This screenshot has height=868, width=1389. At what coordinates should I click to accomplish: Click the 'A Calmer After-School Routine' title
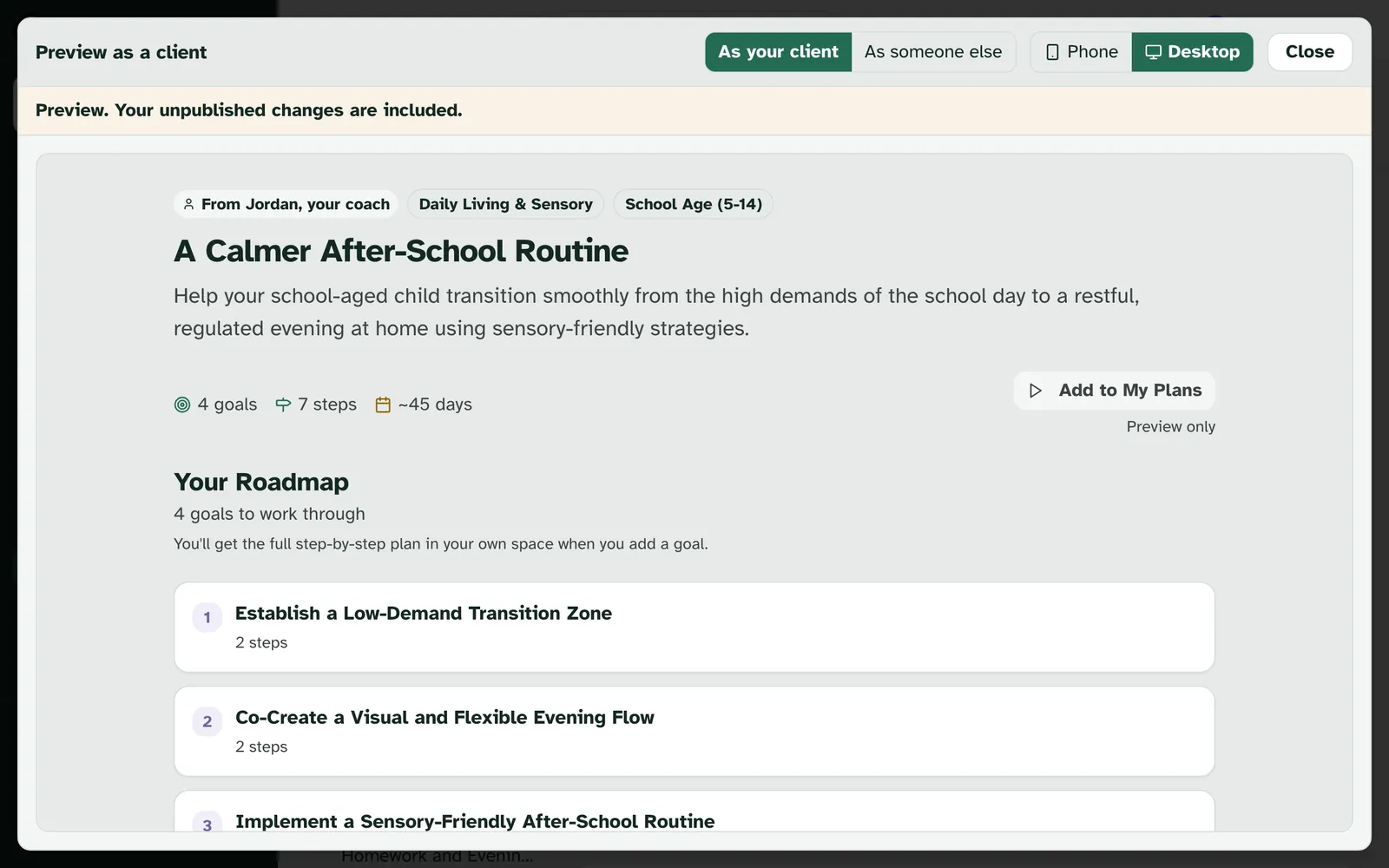tap(400, 251)
